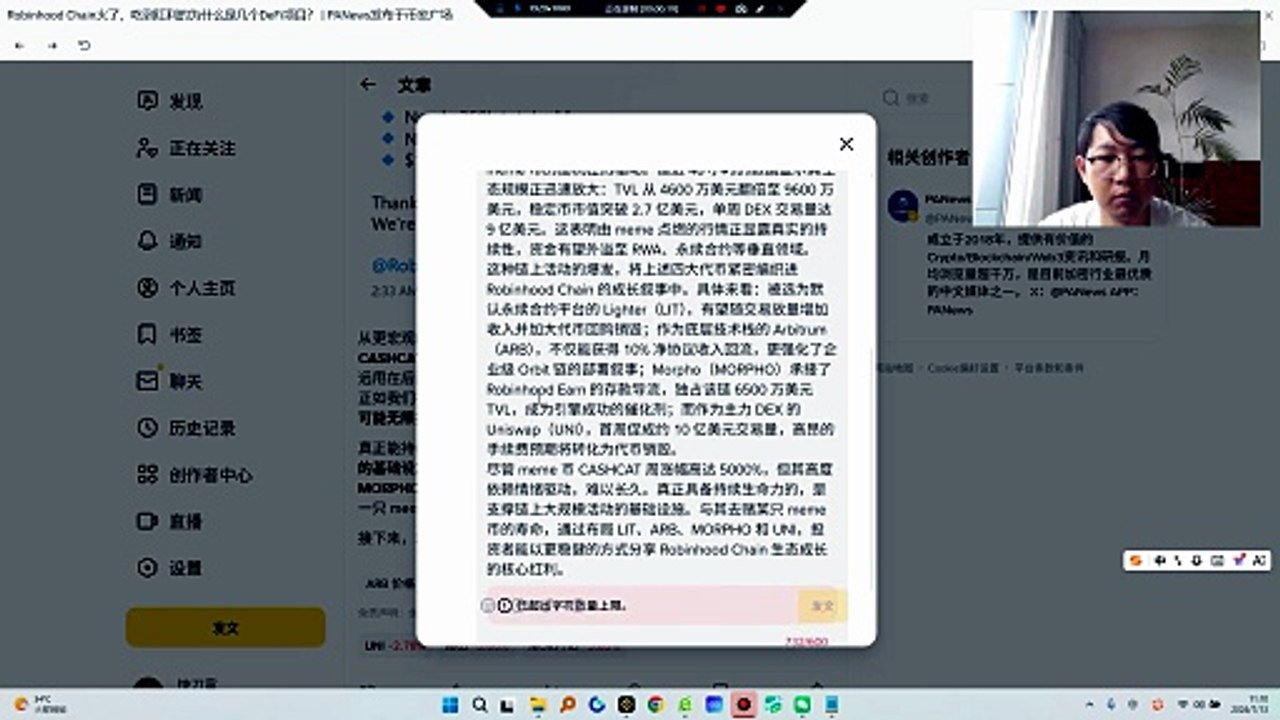
Task: Close the text modal dialog
Action: pos(846,144)
